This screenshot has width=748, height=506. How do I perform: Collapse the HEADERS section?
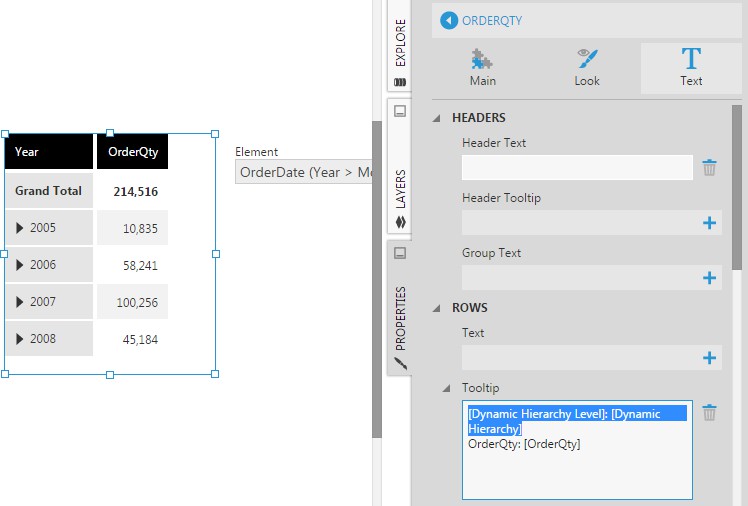pos(436,118)
